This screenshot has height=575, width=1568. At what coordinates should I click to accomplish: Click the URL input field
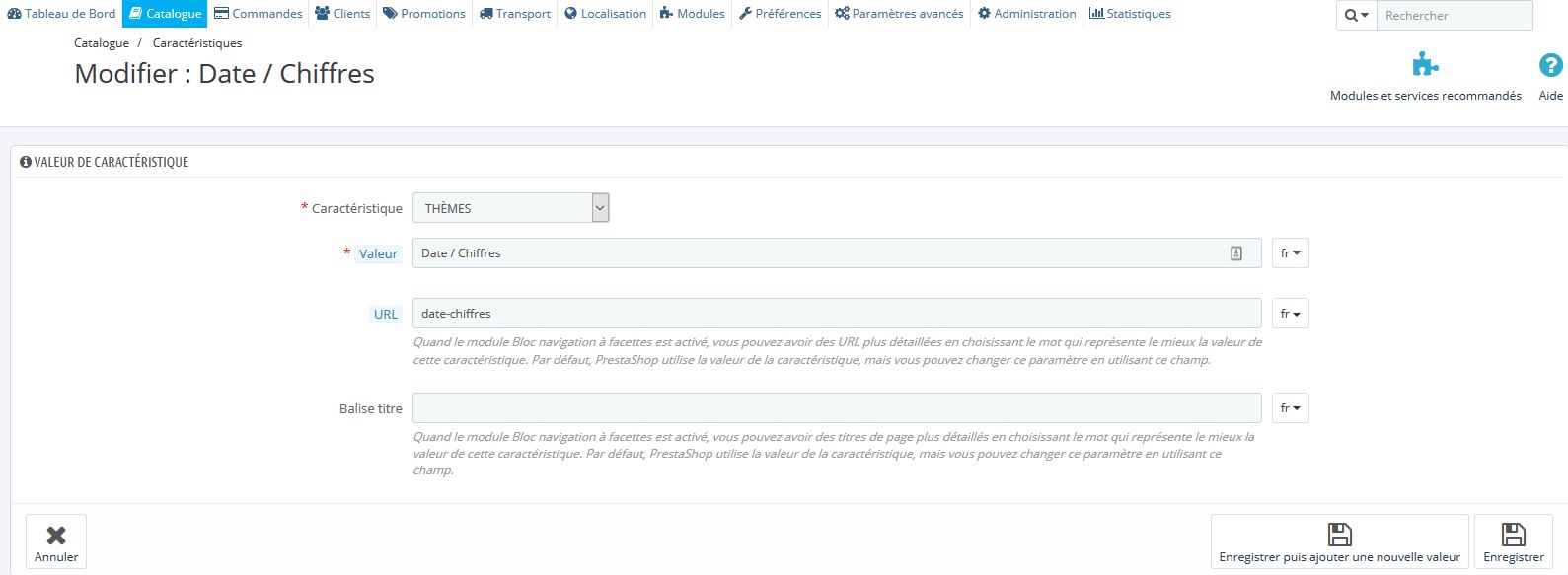(837, 314)
